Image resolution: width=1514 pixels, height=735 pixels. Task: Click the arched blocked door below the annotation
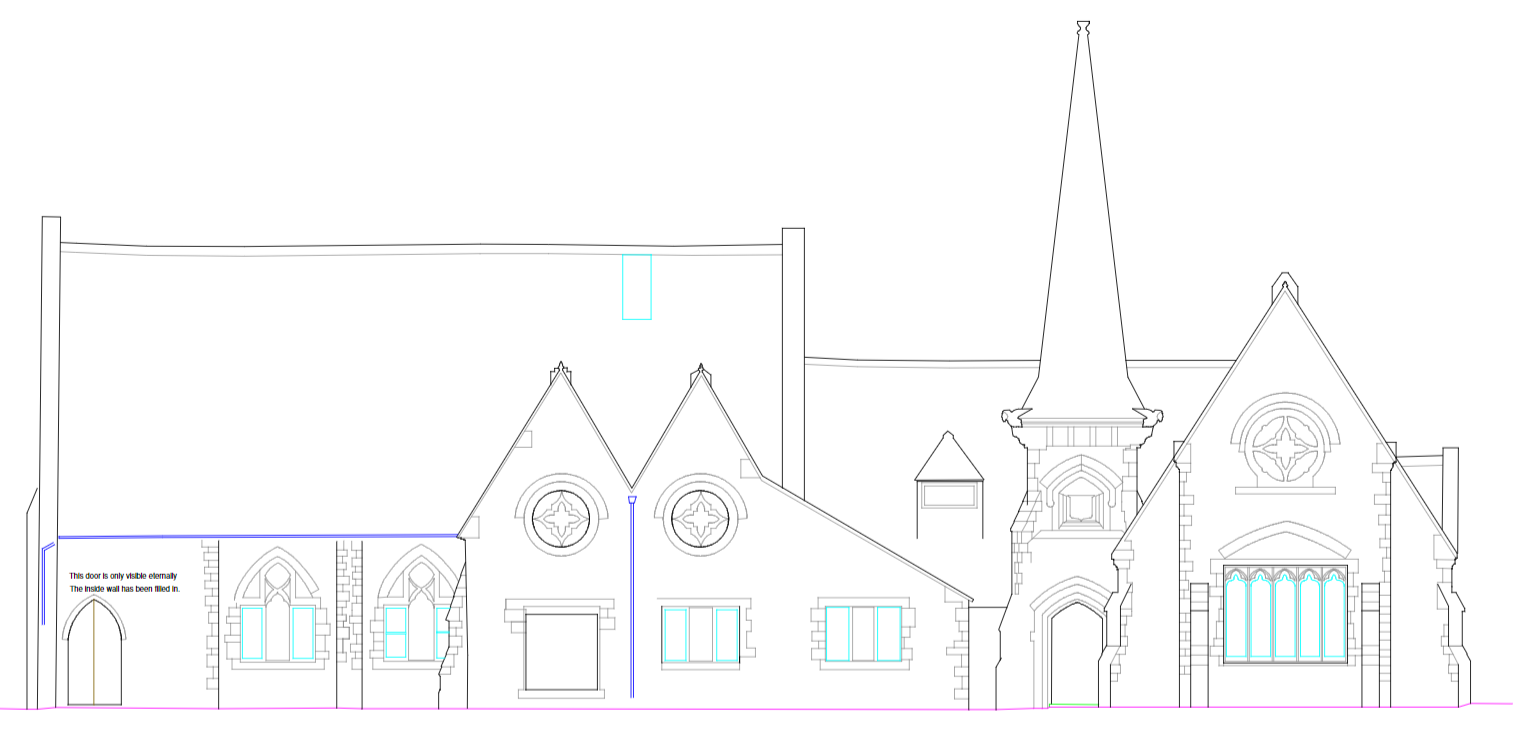95,653
